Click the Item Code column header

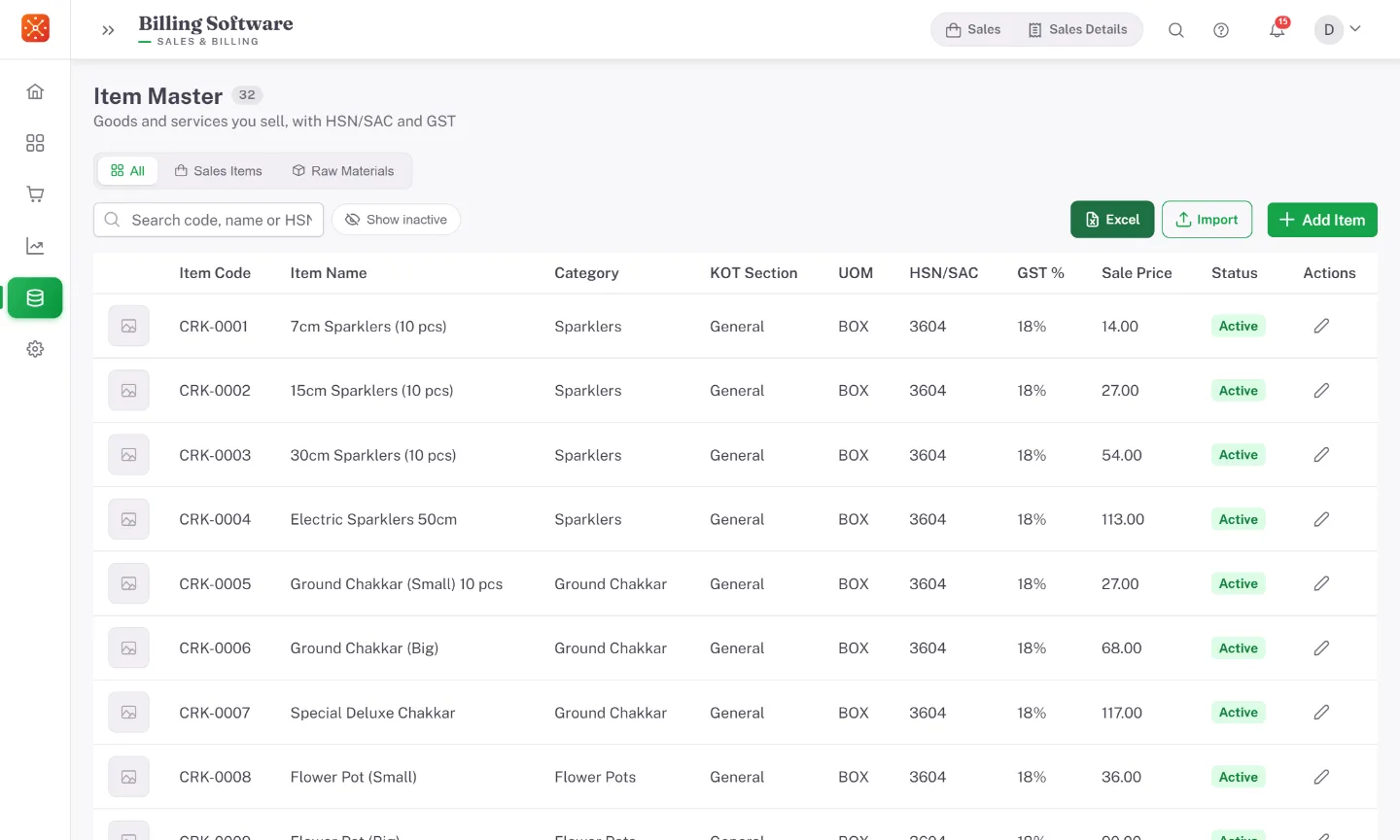point(215,273)
